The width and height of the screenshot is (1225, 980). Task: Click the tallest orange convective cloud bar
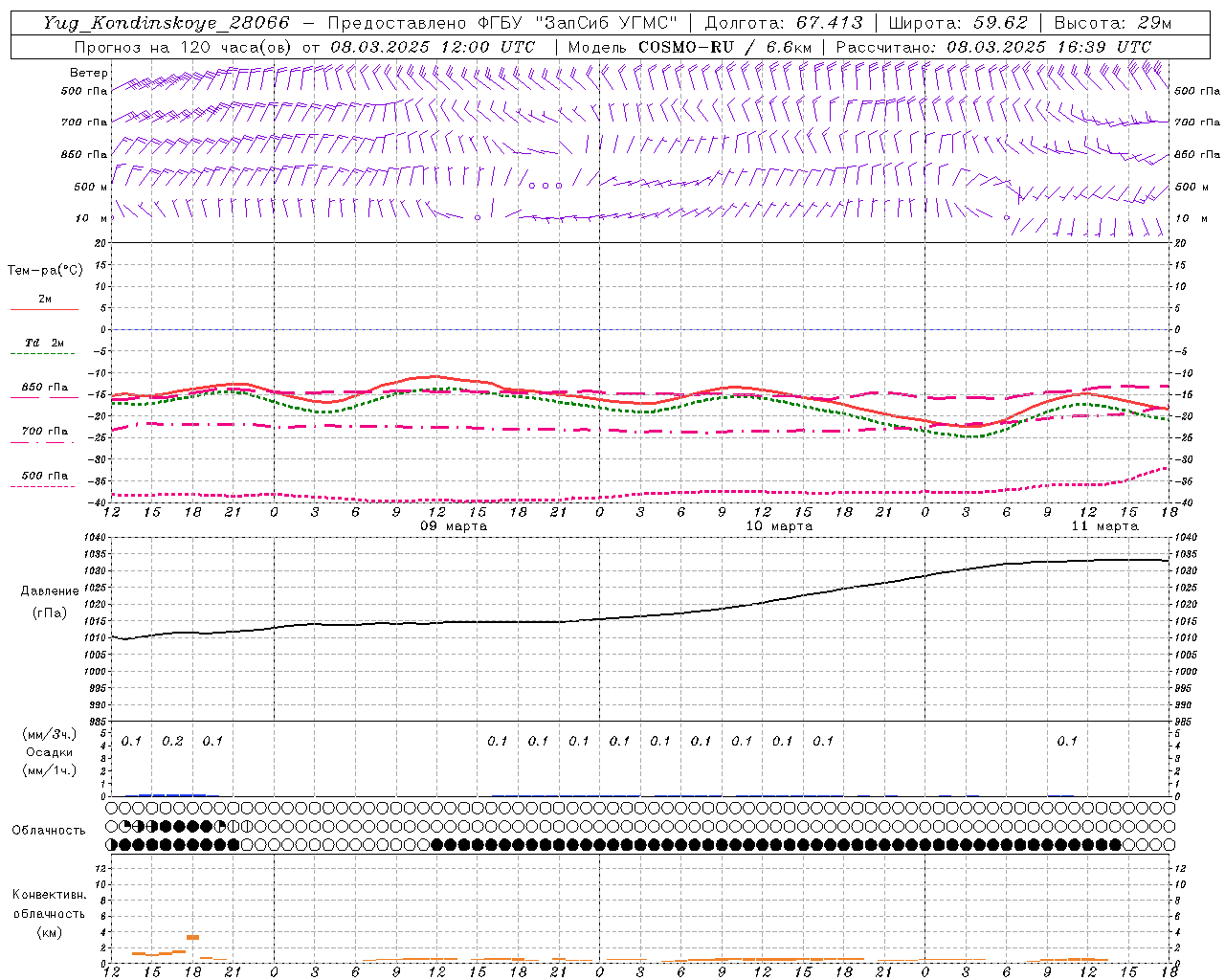[192, 937]
